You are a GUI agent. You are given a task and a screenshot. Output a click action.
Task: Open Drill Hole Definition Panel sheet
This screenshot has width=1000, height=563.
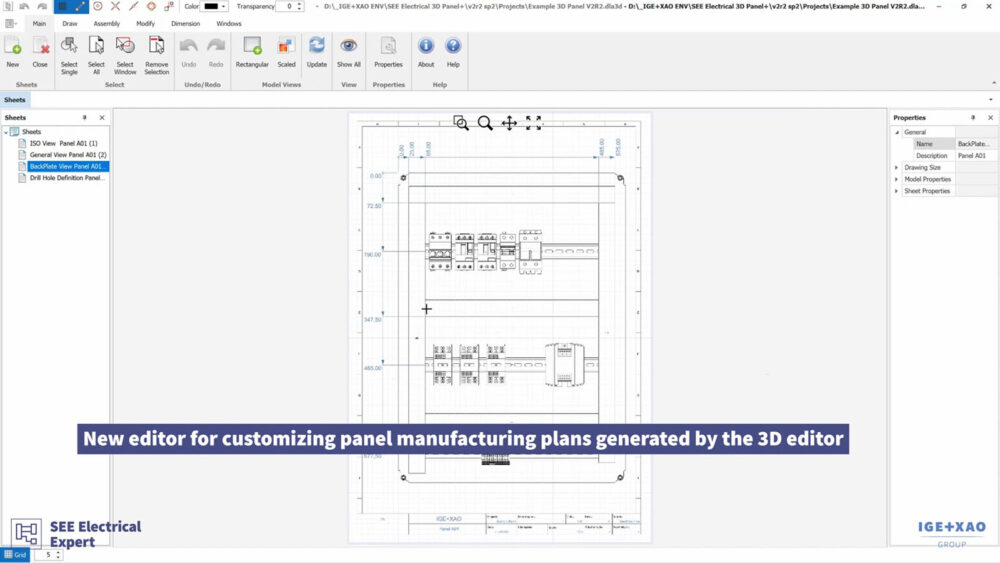[x=67, y=178]
